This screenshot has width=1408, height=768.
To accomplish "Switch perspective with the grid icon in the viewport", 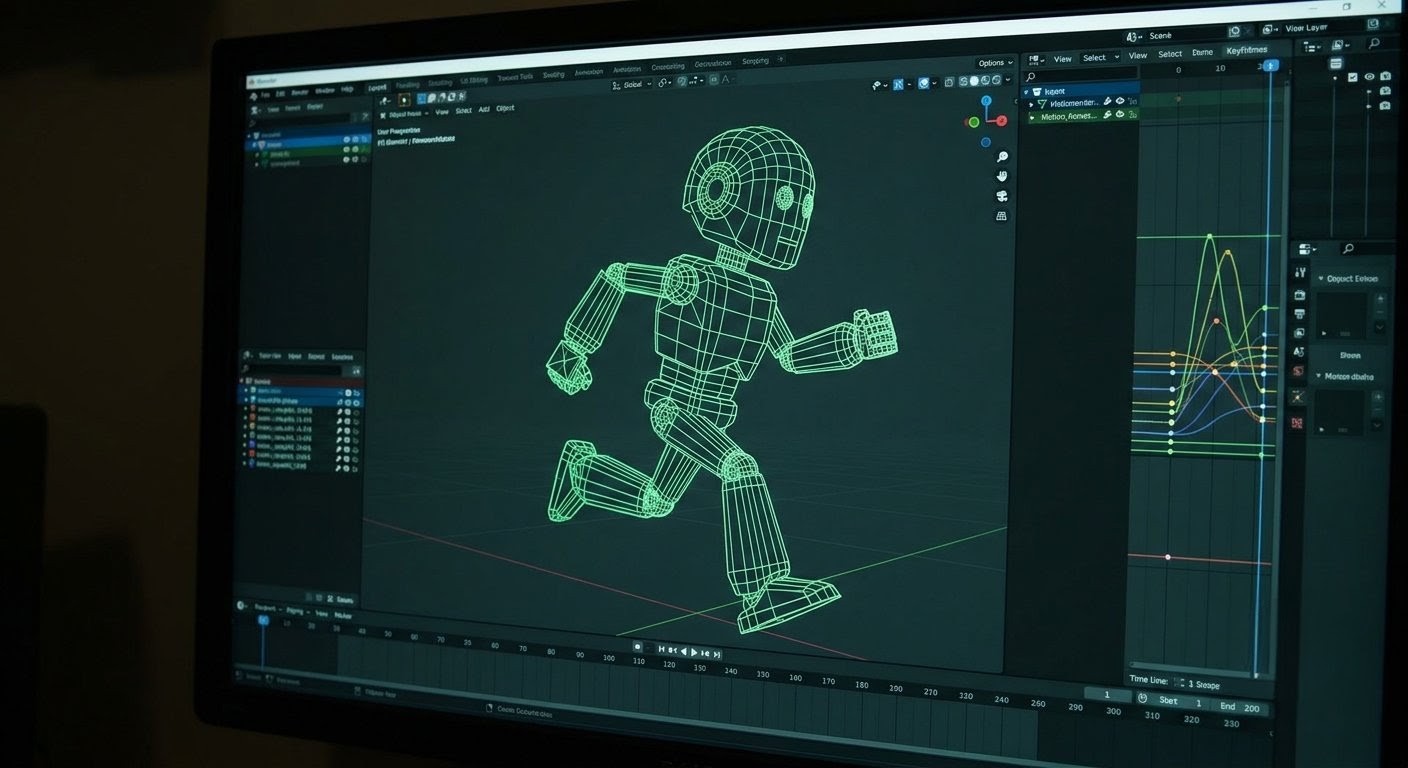I will tap(1002, 216).
